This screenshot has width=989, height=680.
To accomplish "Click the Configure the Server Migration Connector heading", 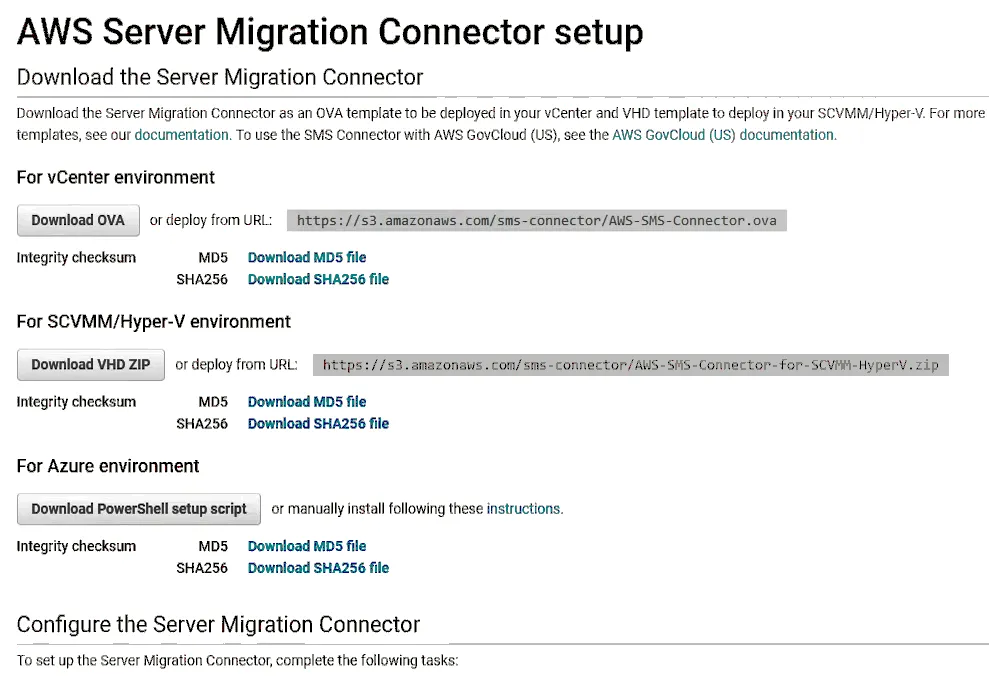I will [x=218, y=625].
